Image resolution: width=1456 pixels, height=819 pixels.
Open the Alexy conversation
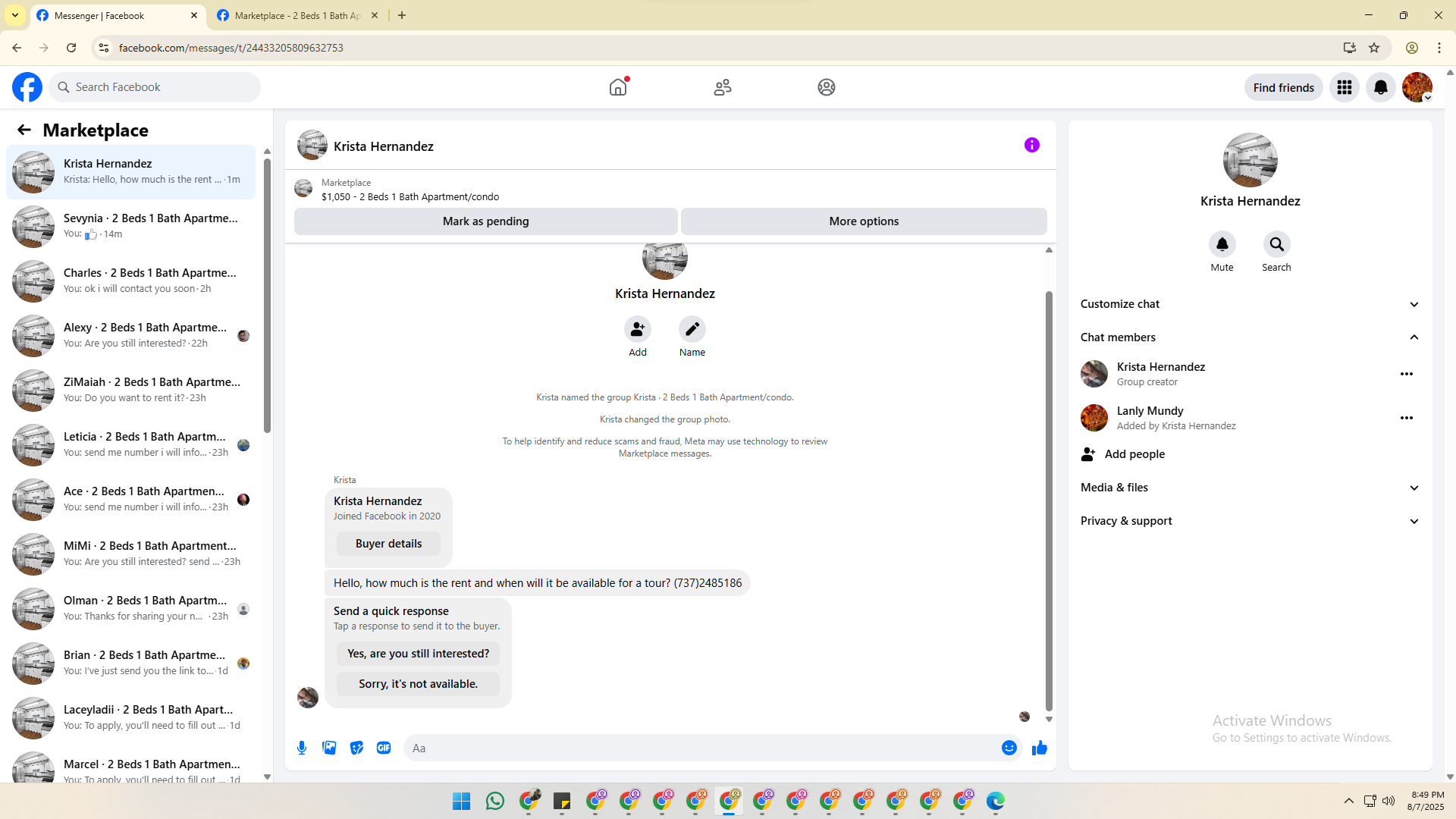pyautogui.click(x=131, y=336)
